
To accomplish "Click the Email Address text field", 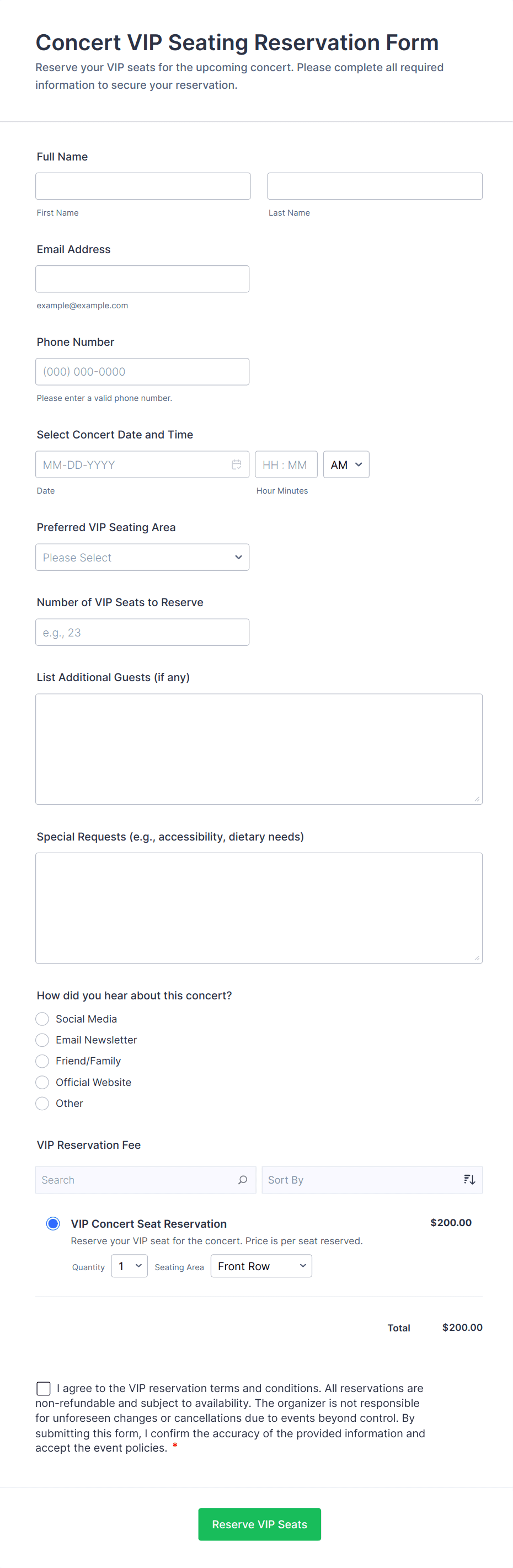I will point(142,279).
